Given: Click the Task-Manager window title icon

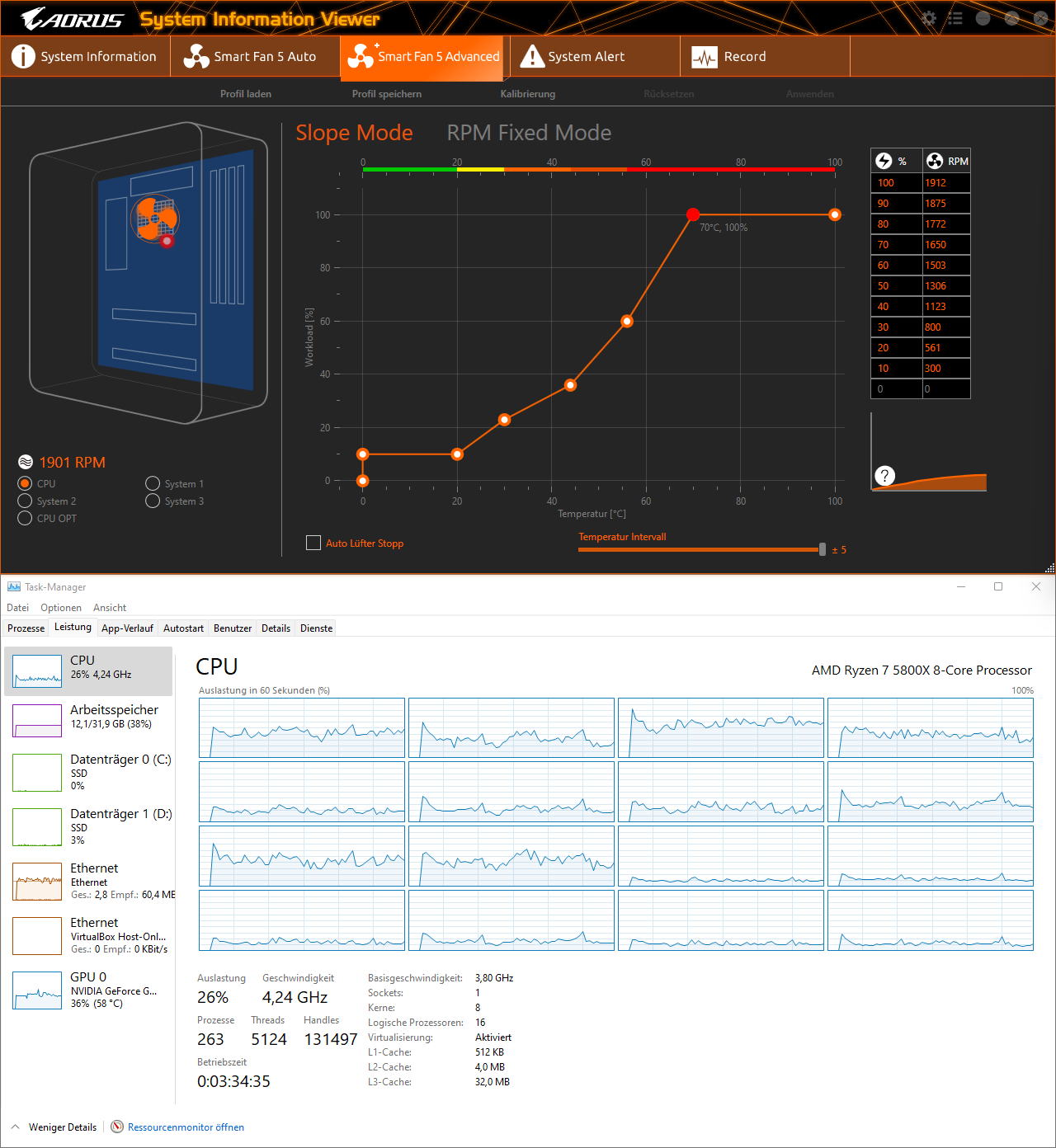Looking at the screenshot, I should coord(14,586).
